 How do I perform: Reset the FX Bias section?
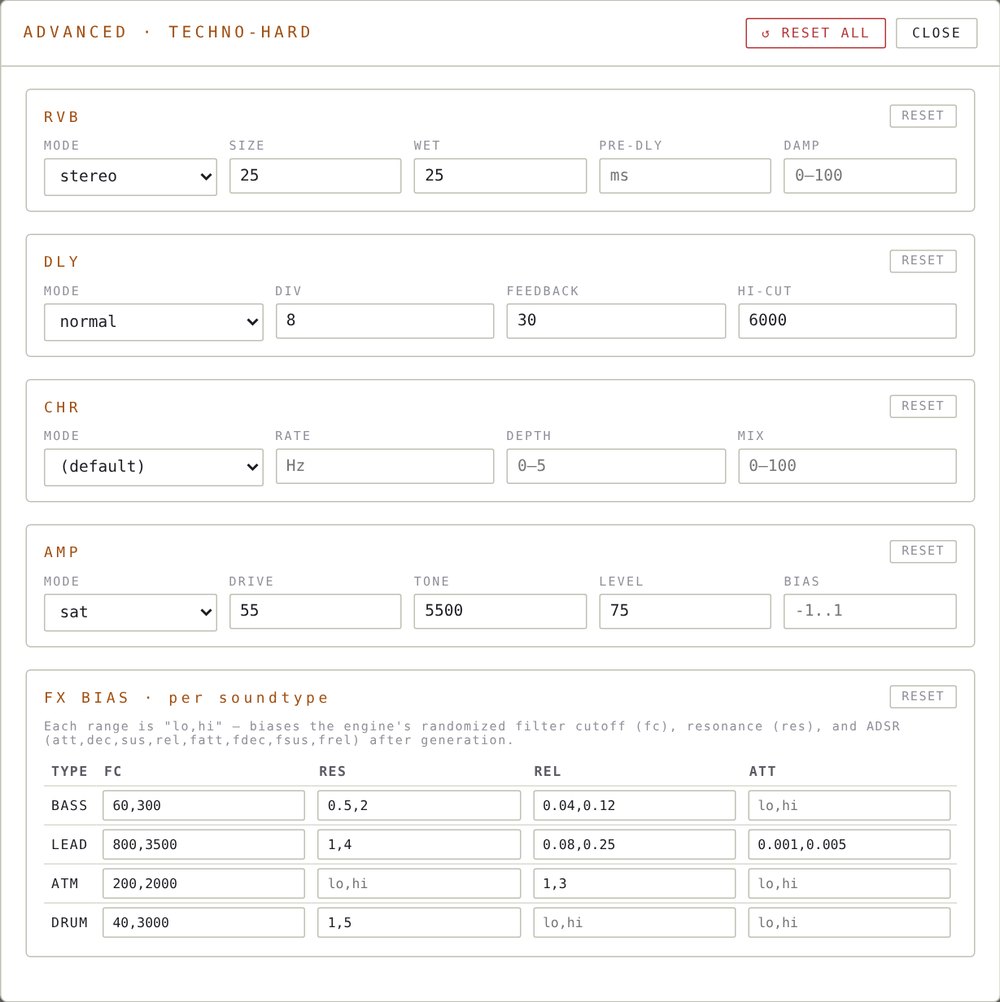(x=923, y=696)
